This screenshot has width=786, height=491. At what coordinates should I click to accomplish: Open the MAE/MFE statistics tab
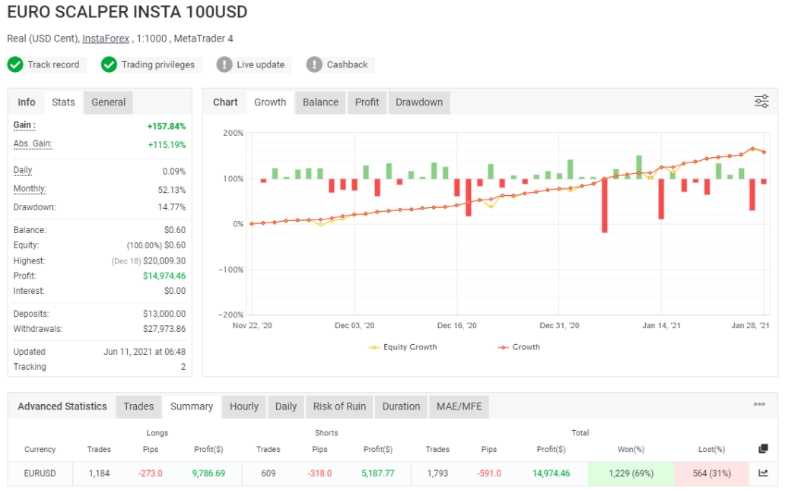pos(459,406)
